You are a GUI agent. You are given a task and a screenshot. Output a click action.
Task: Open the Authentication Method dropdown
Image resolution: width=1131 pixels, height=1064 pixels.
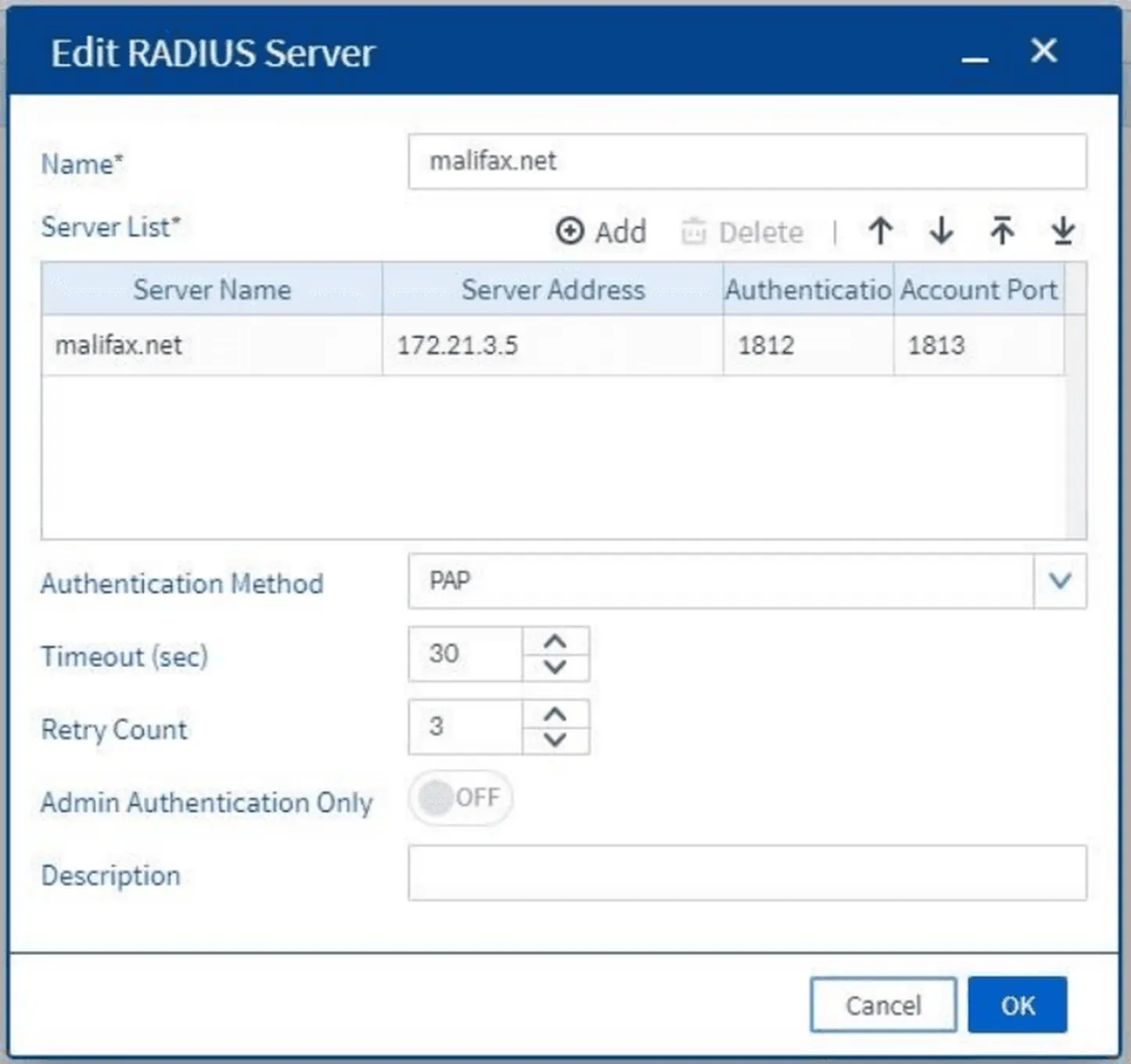click(1060, 581)
